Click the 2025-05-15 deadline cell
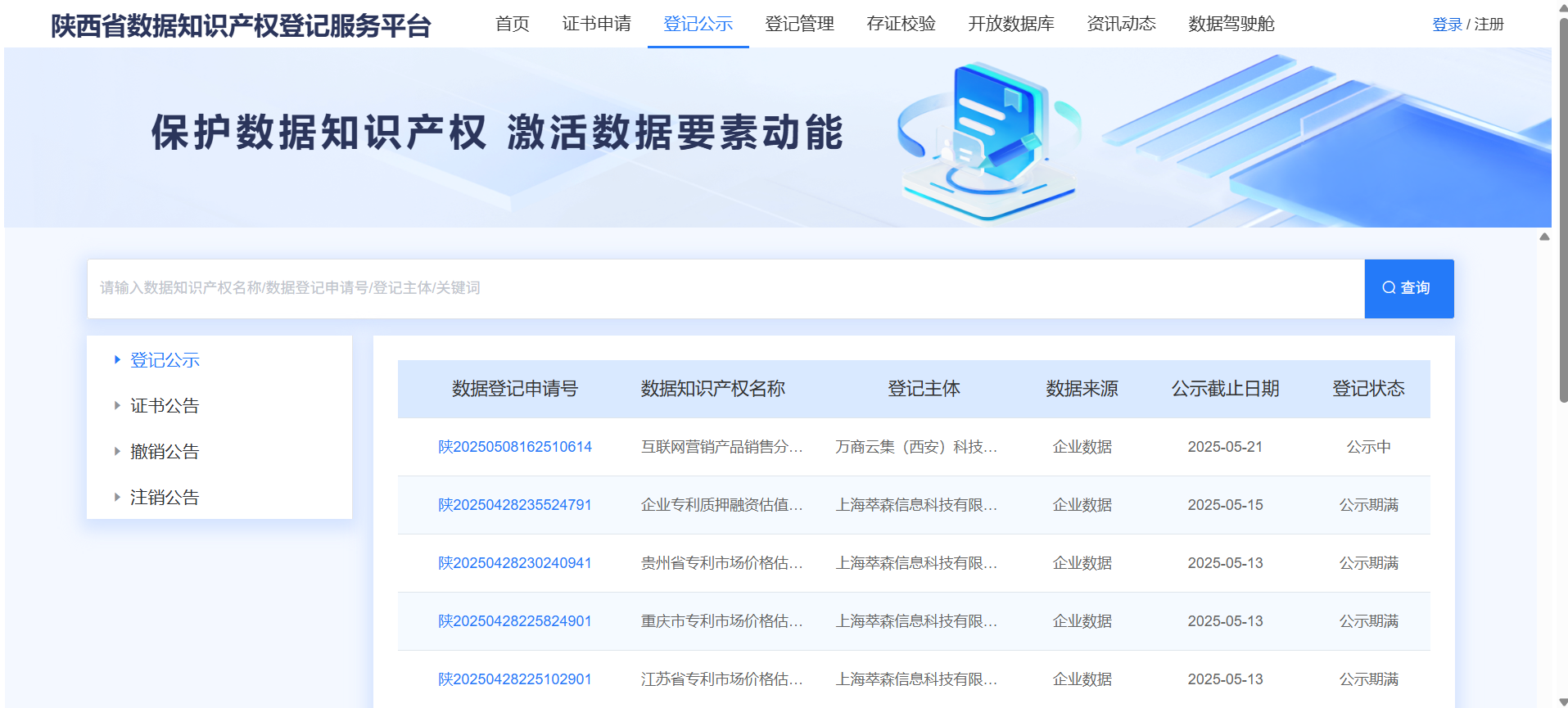1568x708 pixels. (x=1226, y=505)
